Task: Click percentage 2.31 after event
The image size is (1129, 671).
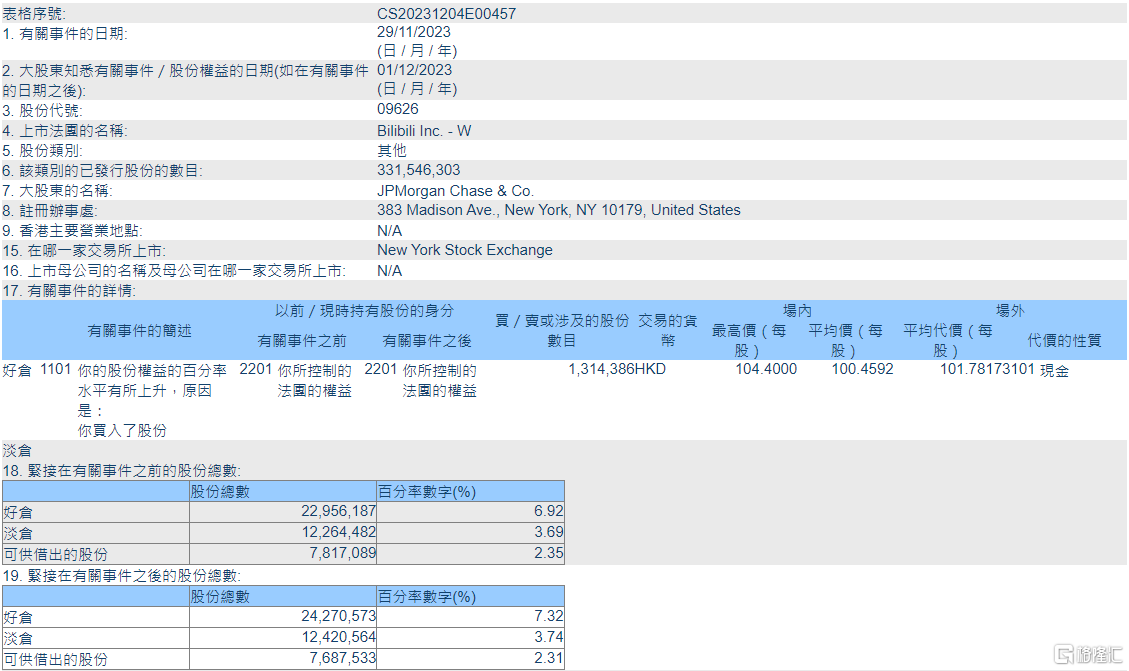Action: point(549,658)
